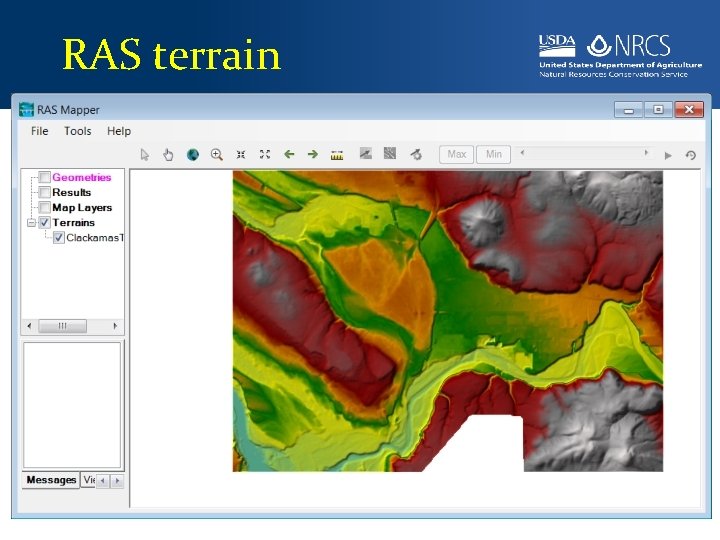720x540 pixels.
Task: Click the zoom out inward arrows icon
Action: point(241,155)
